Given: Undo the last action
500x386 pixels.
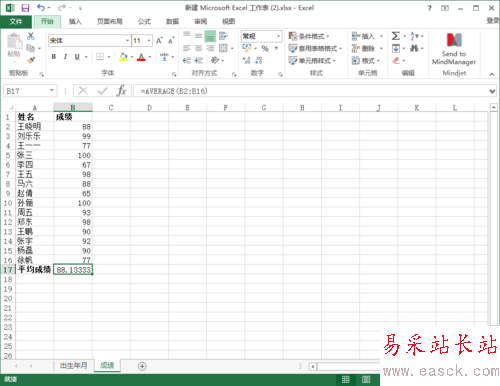Looking at the screenshot, I should pyautogui.click(x=41, y=8).
